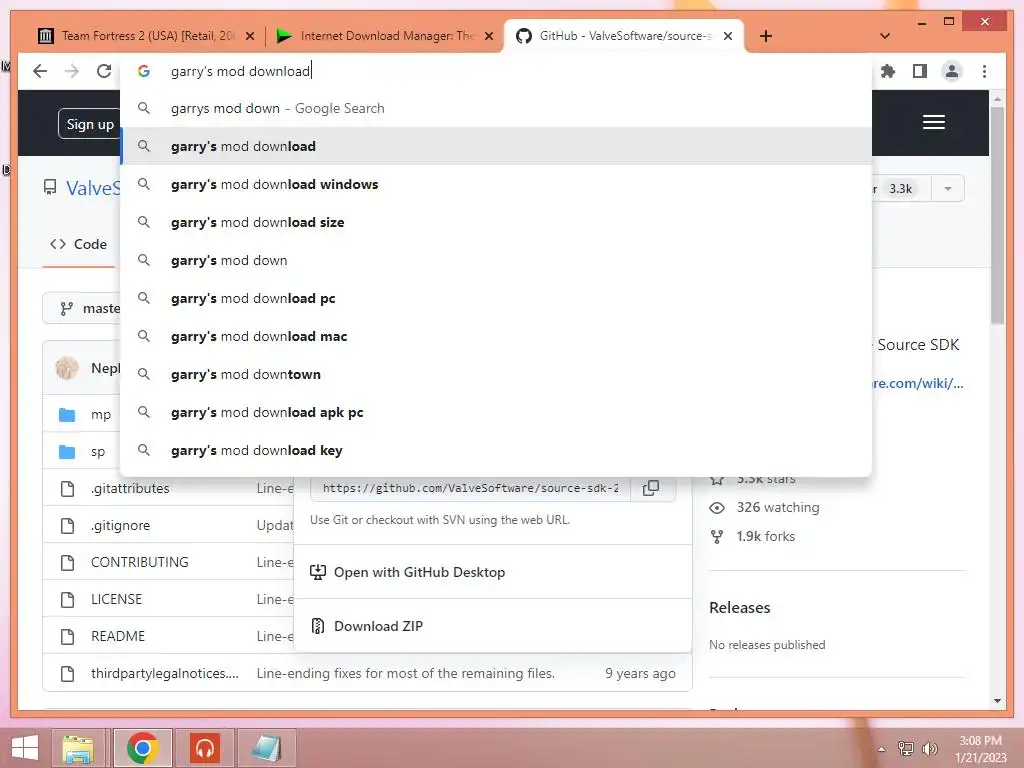Open the Releases heading link

point(739,607)
